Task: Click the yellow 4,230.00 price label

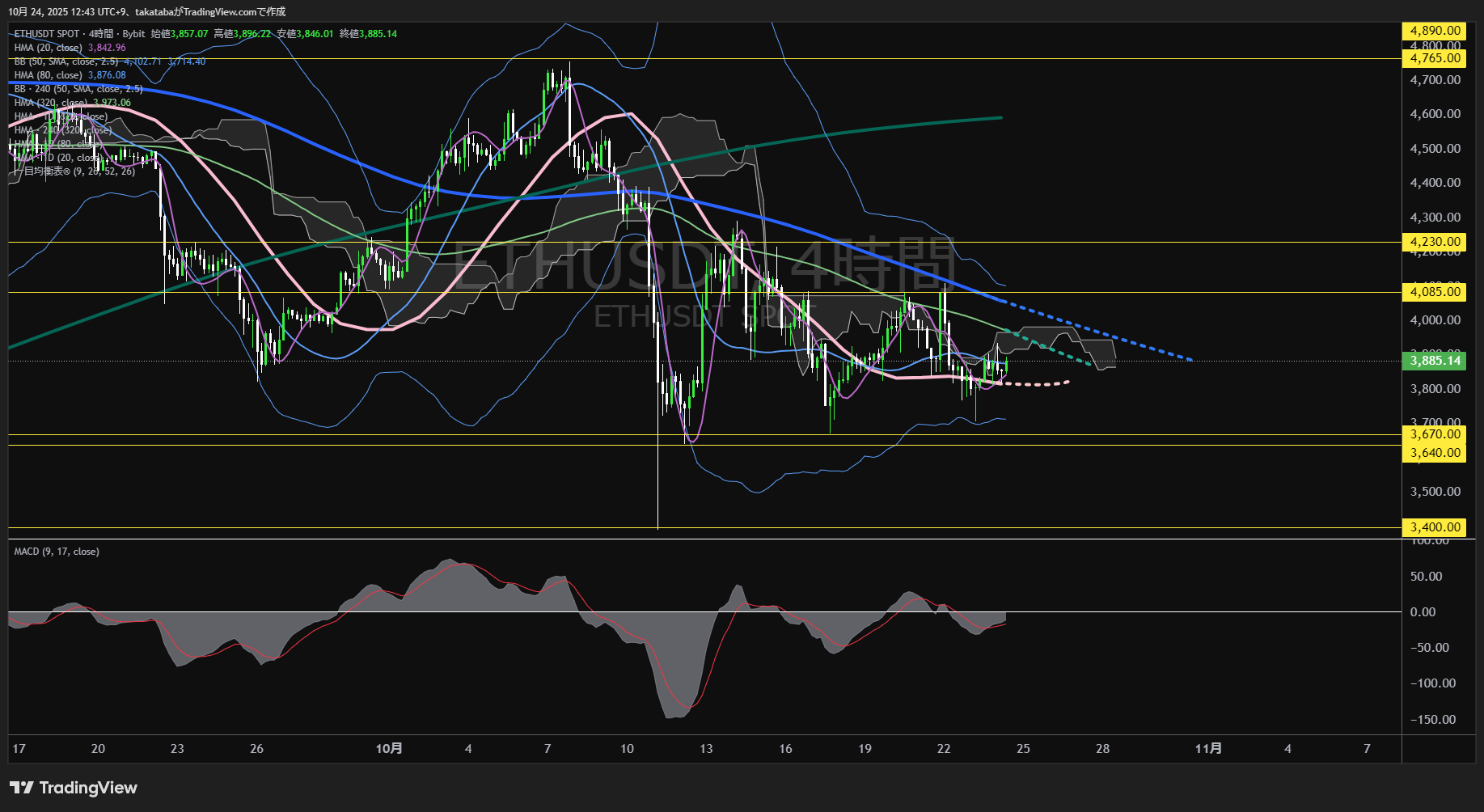Action: (1435, 242)
